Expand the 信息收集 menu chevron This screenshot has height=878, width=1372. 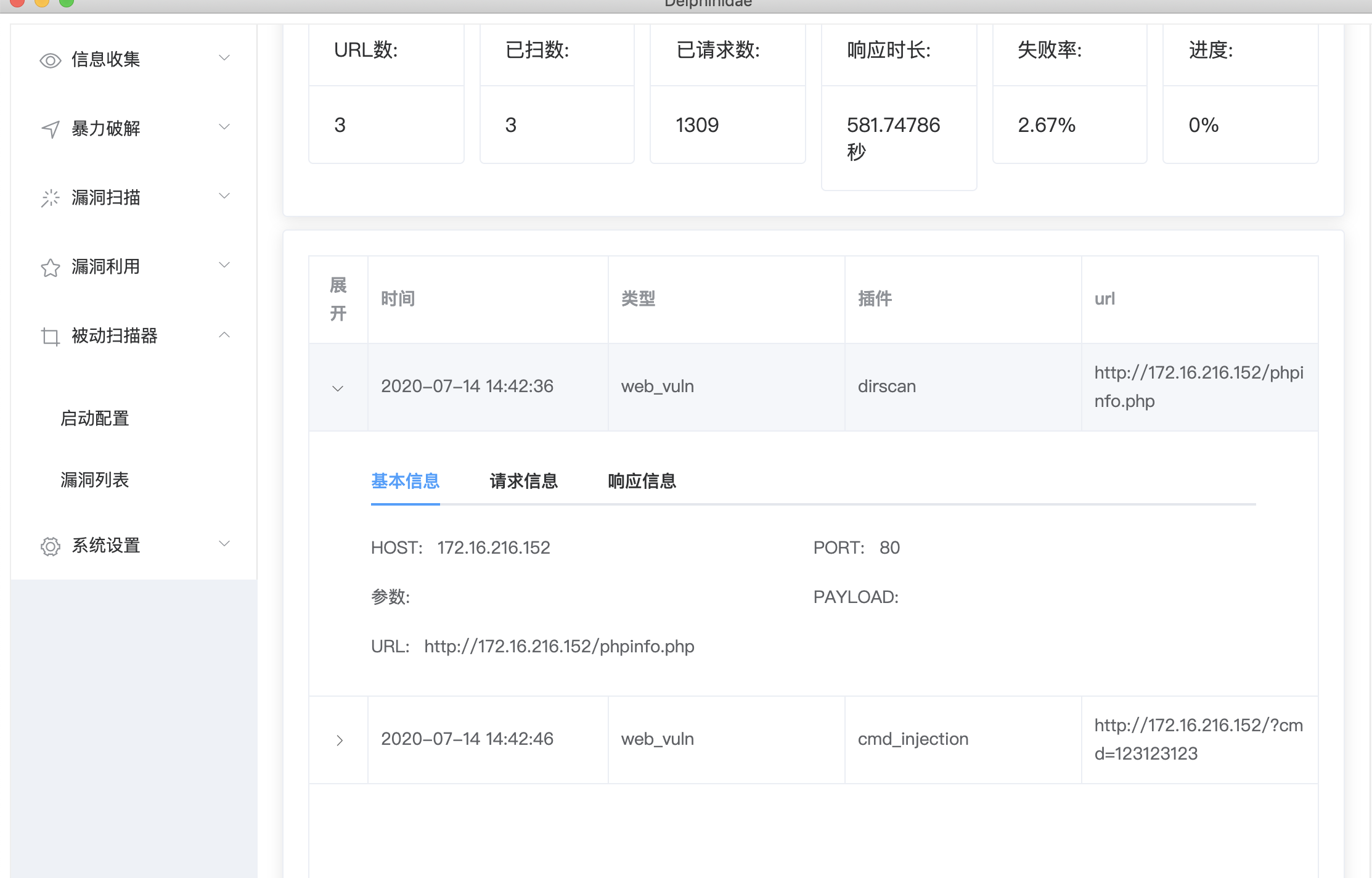tap(224, 58)
